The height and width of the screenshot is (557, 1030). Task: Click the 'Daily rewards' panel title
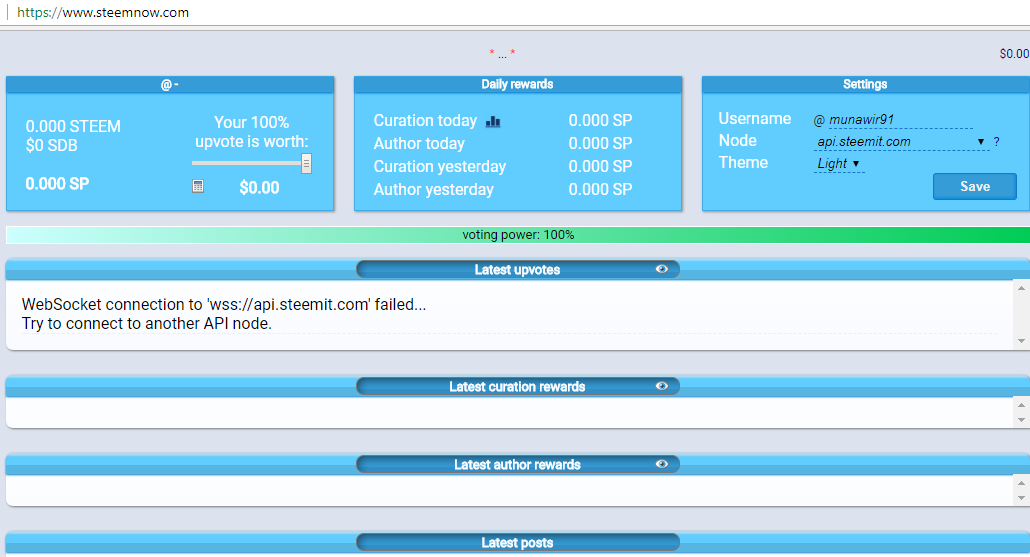[517, 84]
